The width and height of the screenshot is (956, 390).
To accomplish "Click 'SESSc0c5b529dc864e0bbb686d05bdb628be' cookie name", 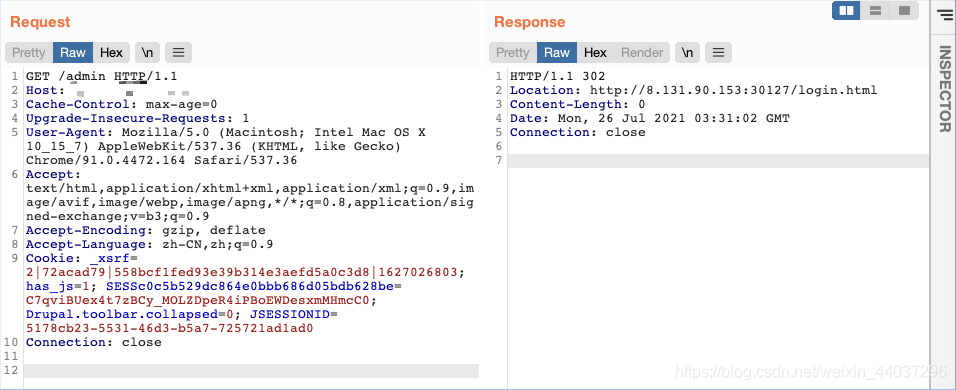I will (x=250, y=286).
